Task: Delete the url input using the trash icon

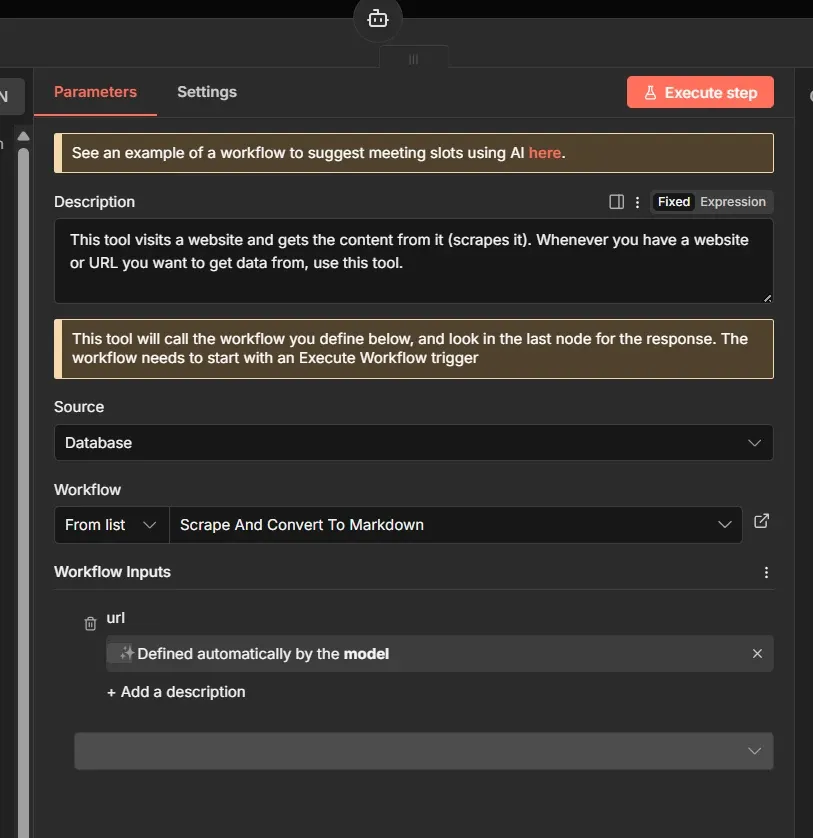Action: pos(89,622)
